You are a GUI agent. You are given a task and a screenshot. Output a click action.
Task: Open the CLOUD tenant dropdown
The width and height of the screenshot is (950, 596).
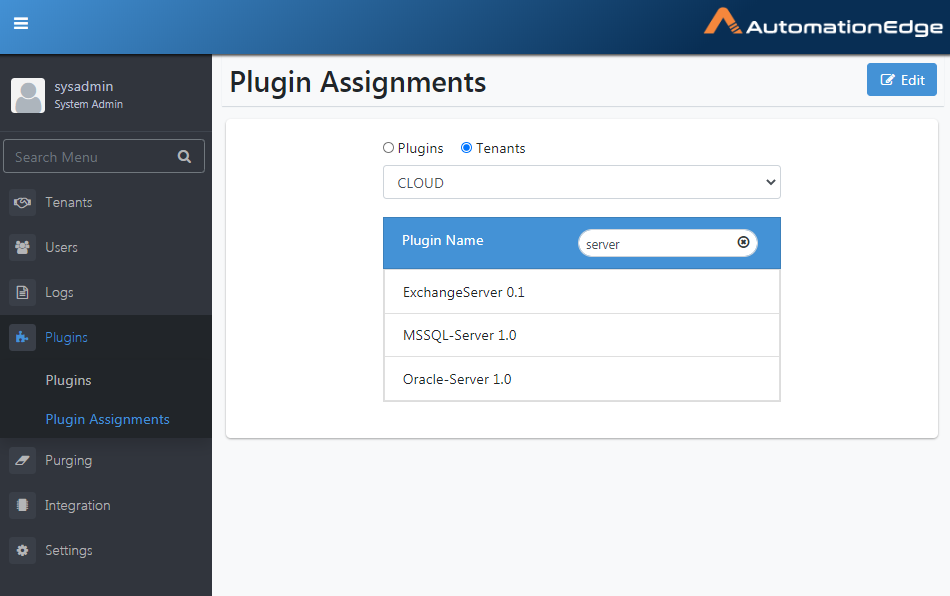click(582, 182)
